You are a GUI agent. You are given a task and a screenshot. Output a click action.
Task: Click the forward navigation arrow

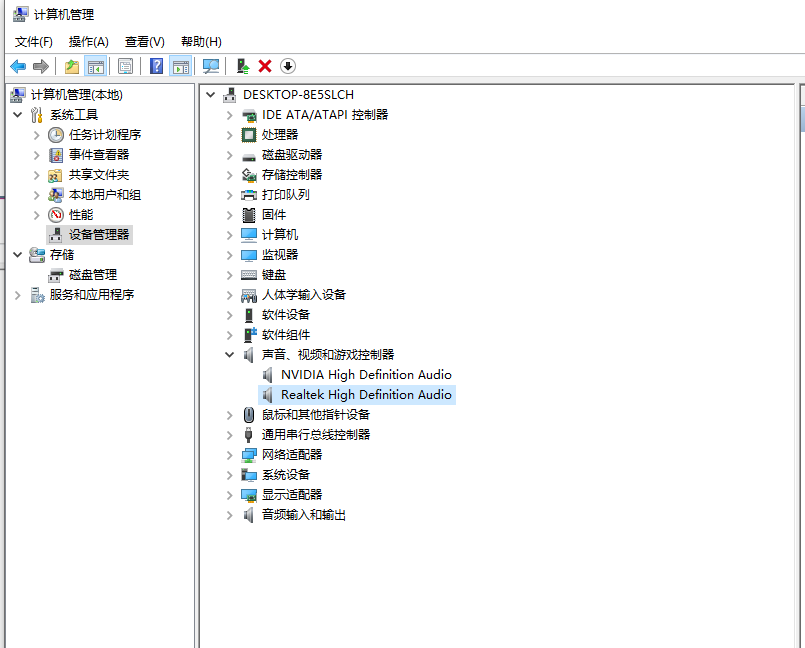pyautogui.click(x=40, y=66)
